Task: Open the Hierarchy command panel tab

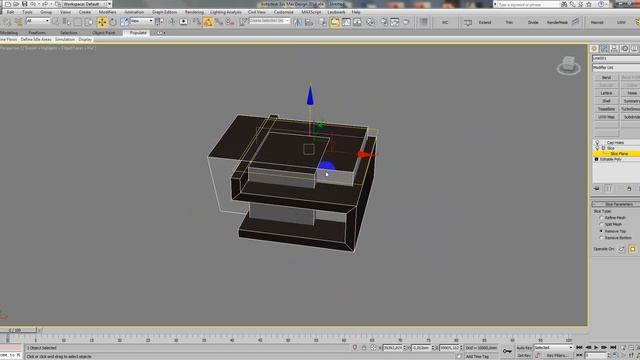Action: (614, 49)
